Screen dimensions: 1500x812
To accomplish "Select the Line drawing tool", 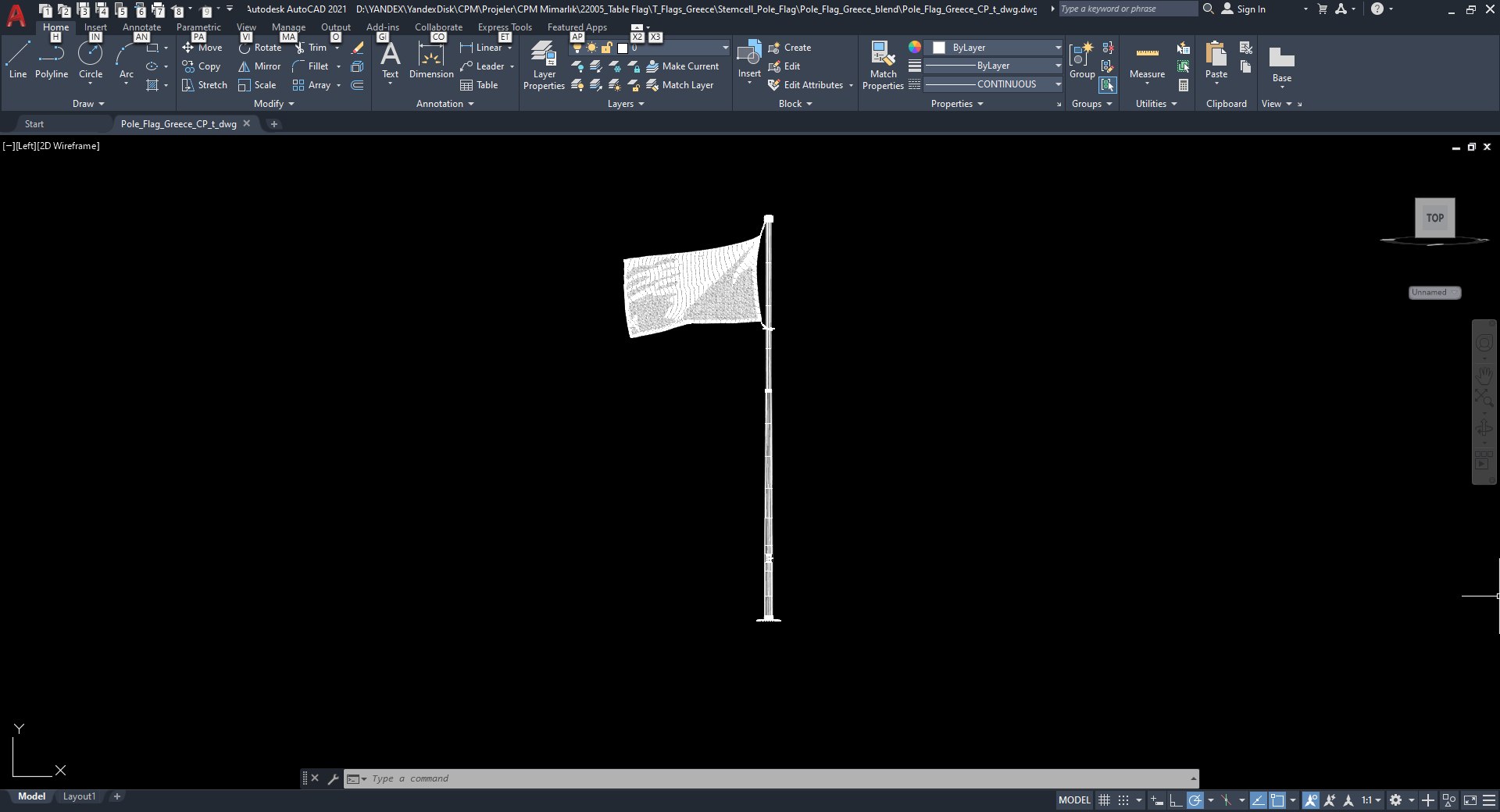I will (x=18, y=60).
